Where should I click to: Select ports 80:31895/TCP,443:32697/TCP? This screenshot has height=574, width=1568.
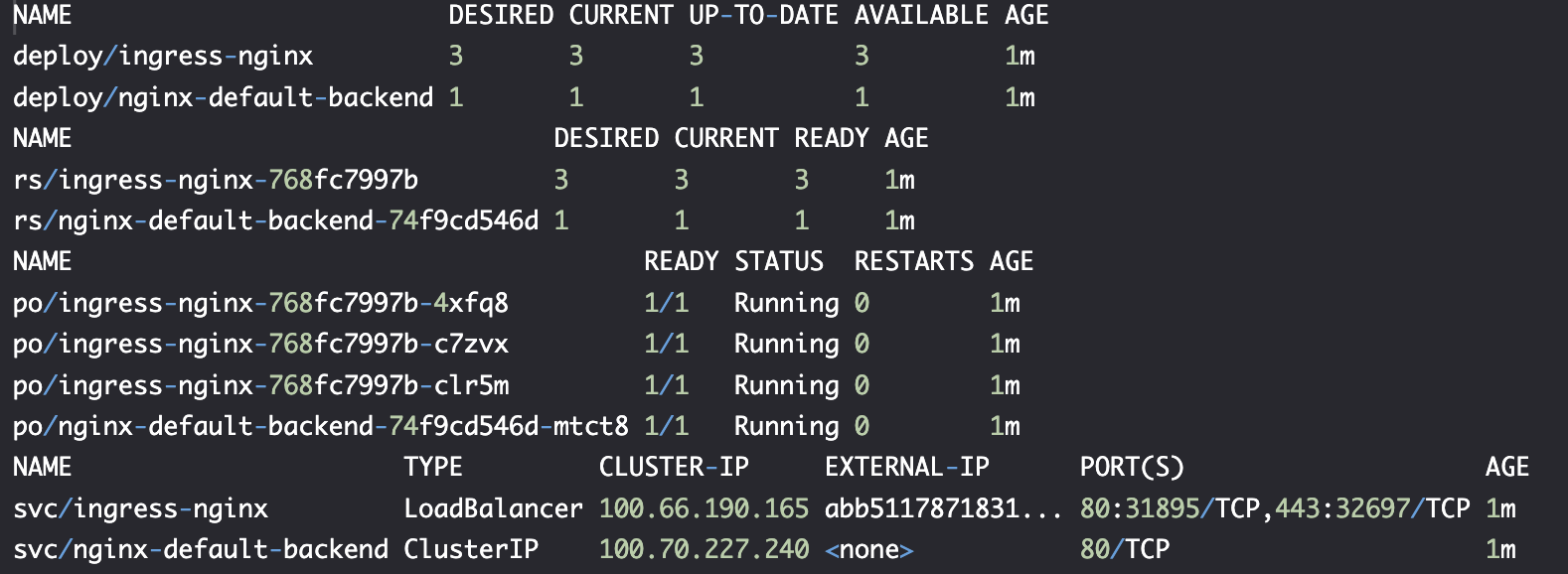tap(1275, 508)
